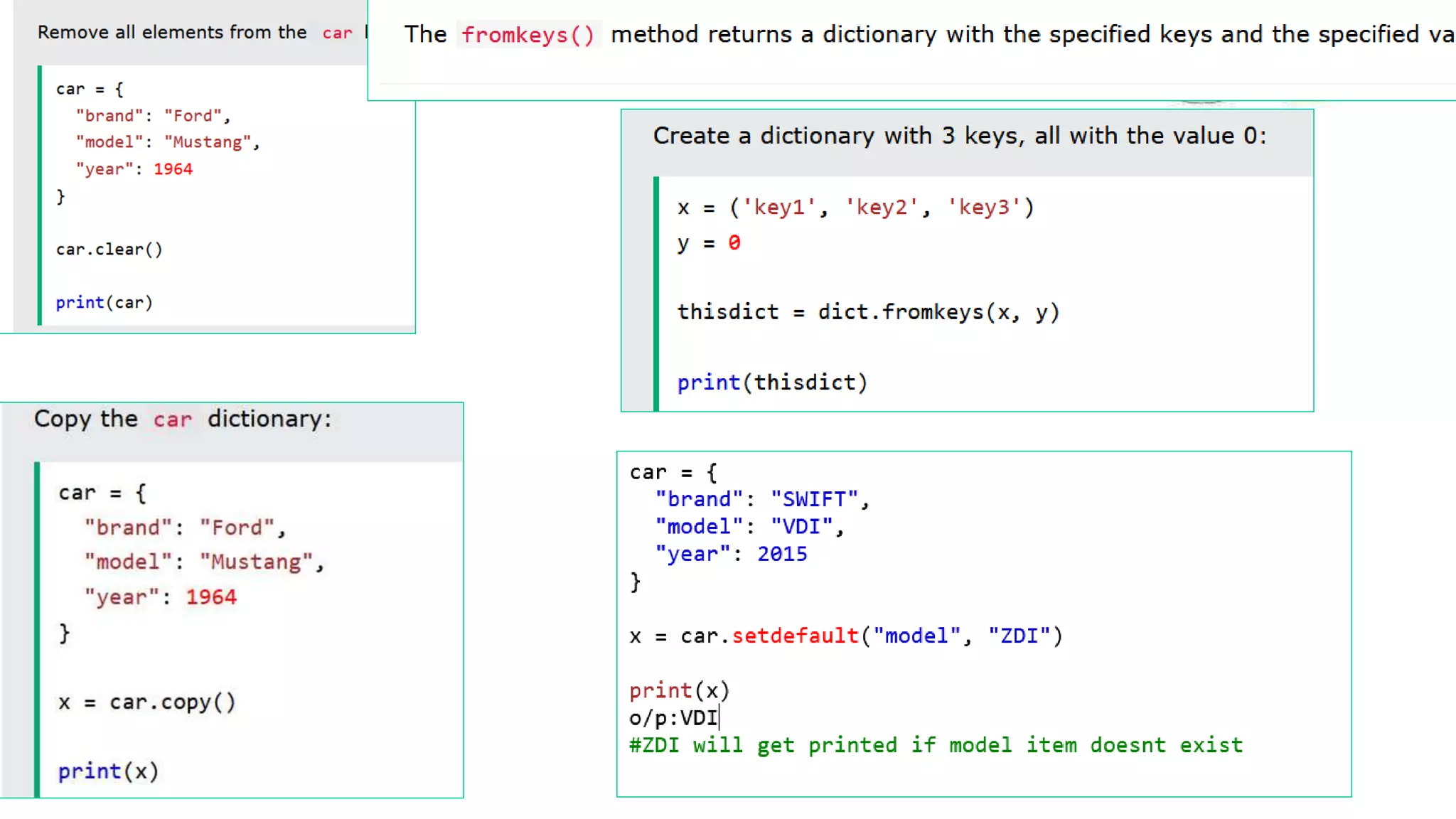Click the "VDI" model value in dictionary
The height and width of the screenshot is (819, 1456).
802,527
